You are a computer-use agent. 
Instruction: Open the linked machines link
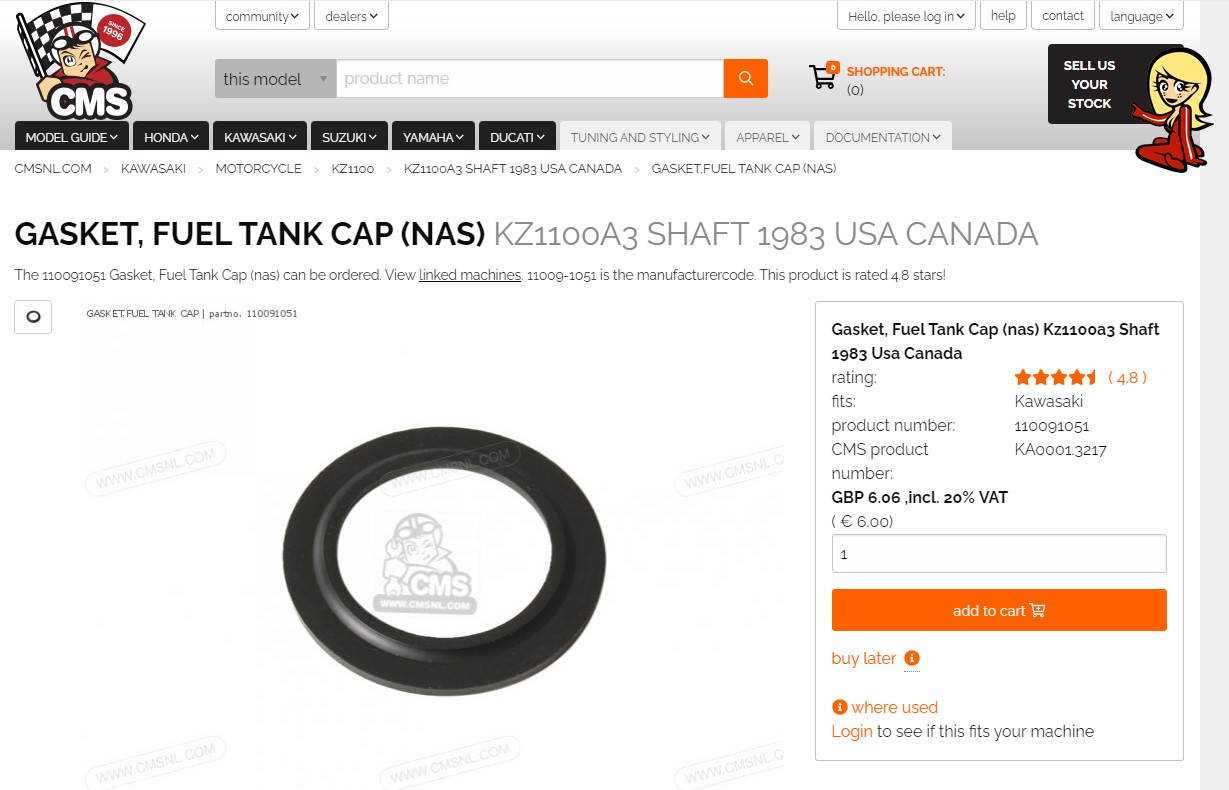pyautogui.click(x=470, y=275)
